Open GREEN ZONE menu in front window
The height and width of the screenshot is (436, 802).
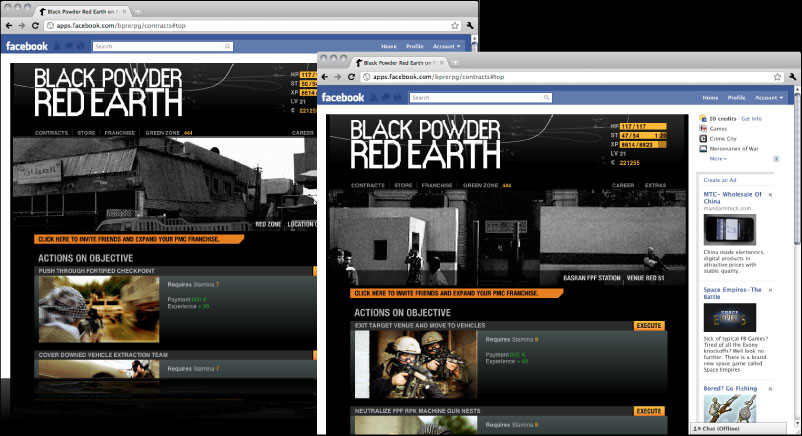click(x=487, y=185)
